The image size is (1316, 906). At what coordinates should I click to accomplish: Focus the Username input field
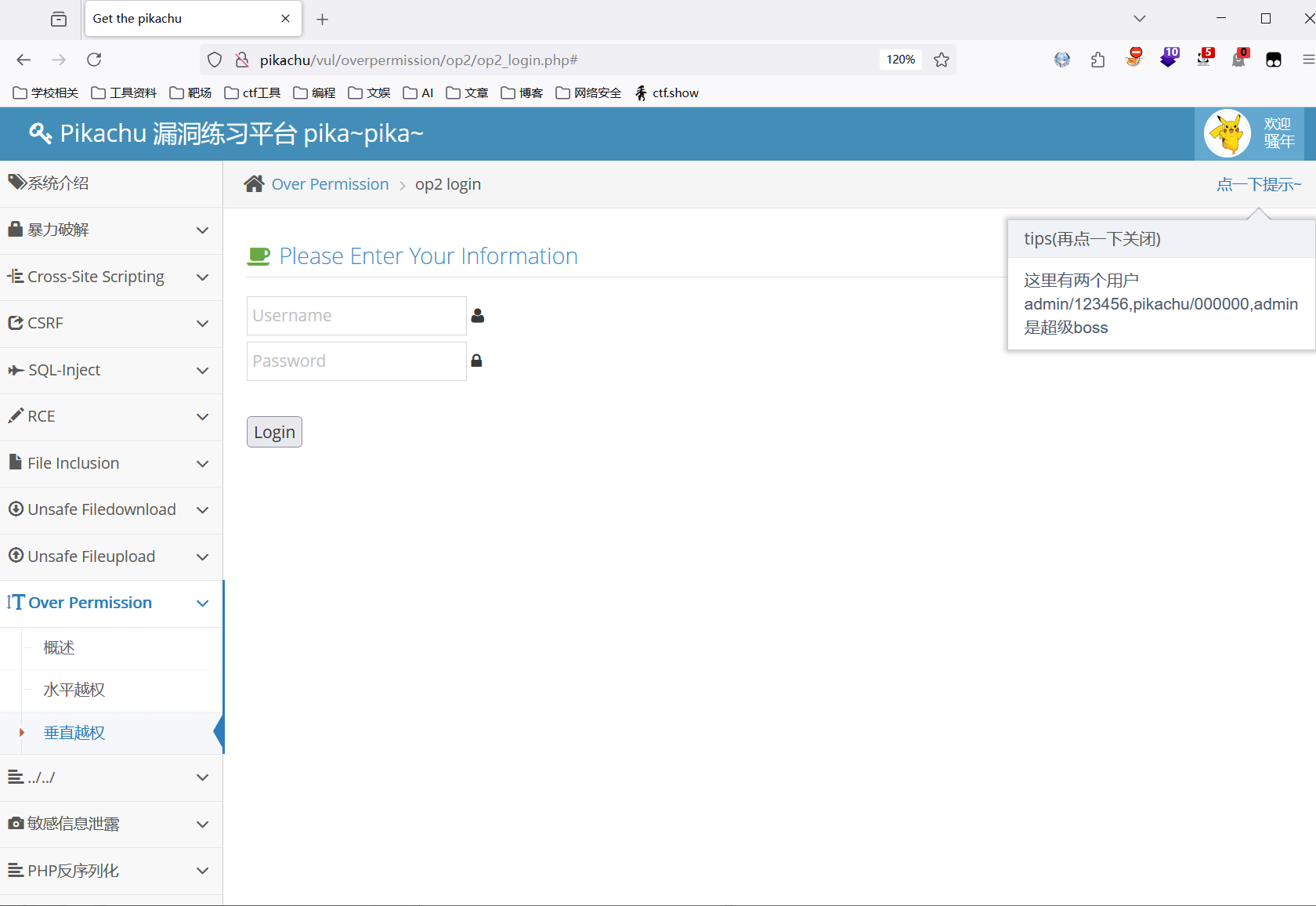click(x=356, y=316)
